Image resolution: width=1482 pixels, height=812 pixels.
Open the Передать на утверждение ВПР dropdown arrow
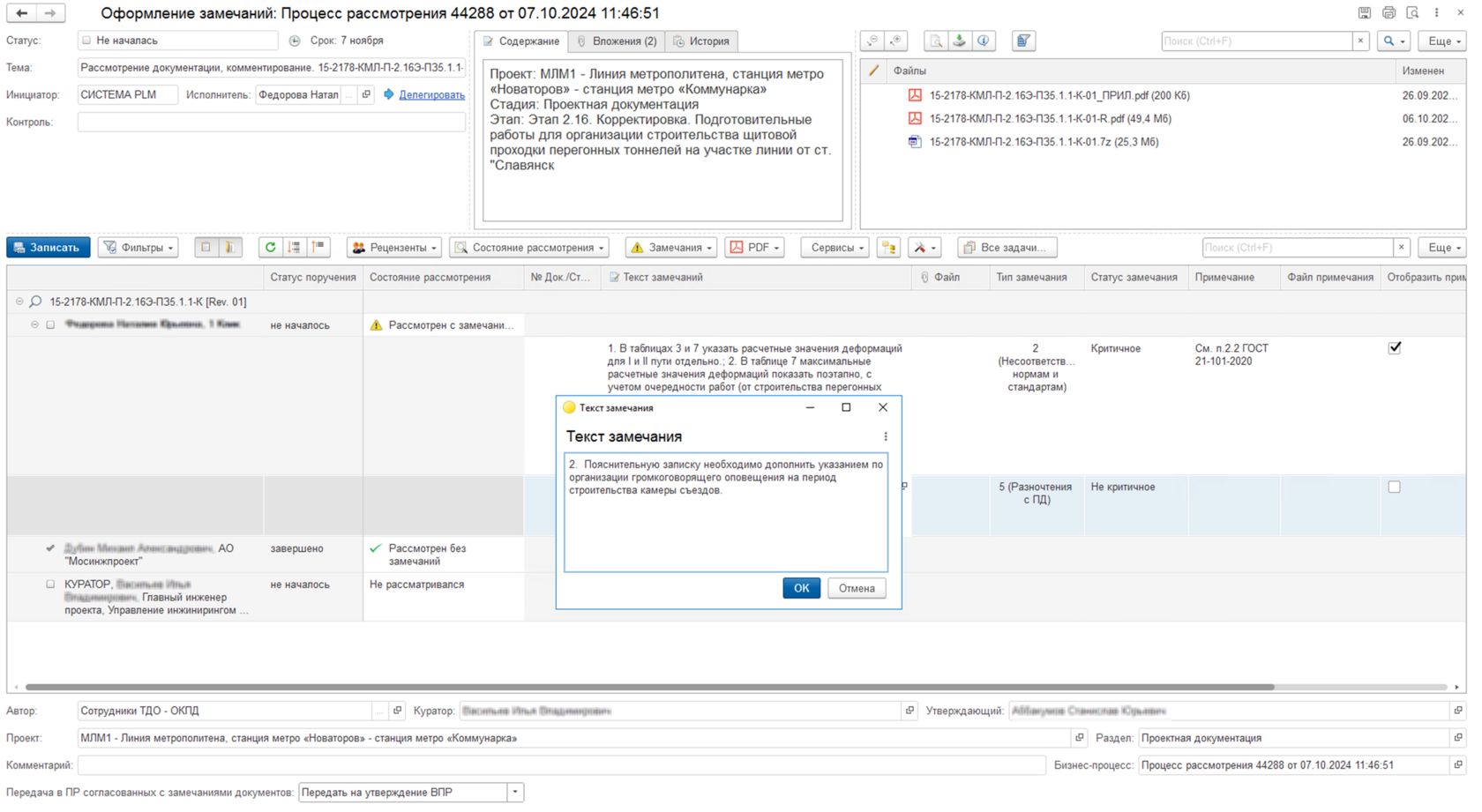pyautogui.click(x=515, y=793)
